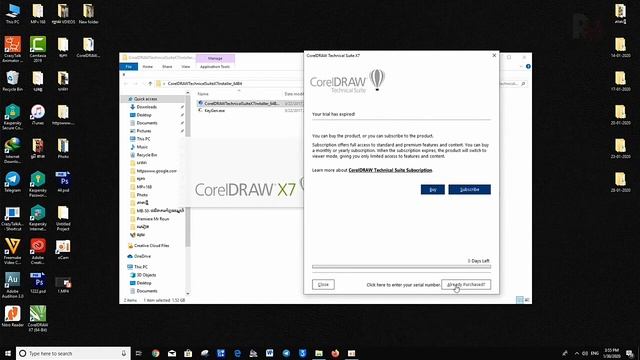Select Premiere Mr Roun folder in pane
Viewport: 640px width, 360px height.
click(153, 219)
